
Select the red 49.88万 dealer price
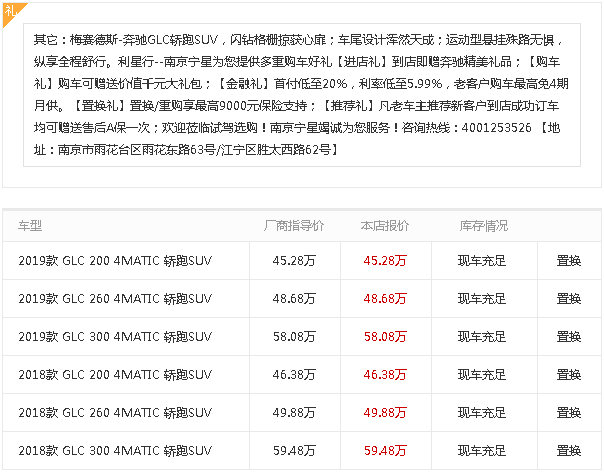385,412
